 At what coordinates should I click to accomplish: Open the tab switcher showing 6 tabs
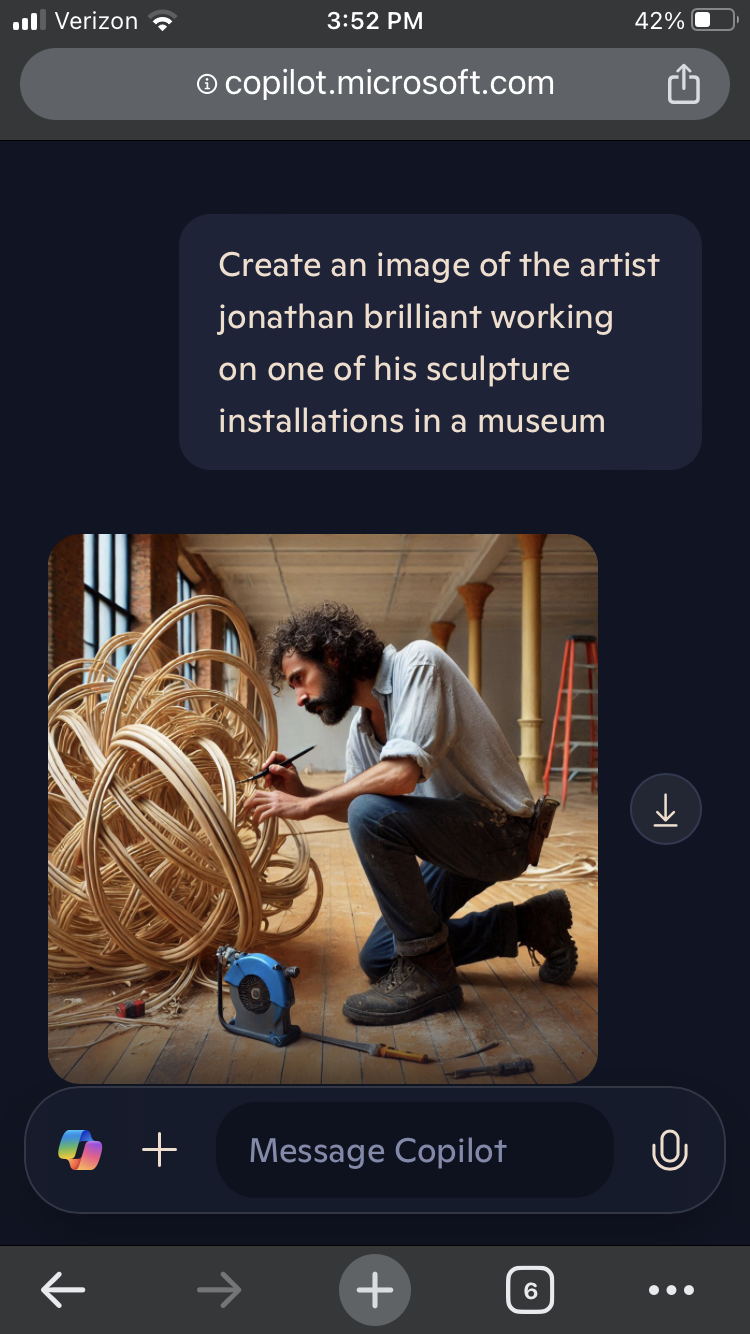(530, 1291)
